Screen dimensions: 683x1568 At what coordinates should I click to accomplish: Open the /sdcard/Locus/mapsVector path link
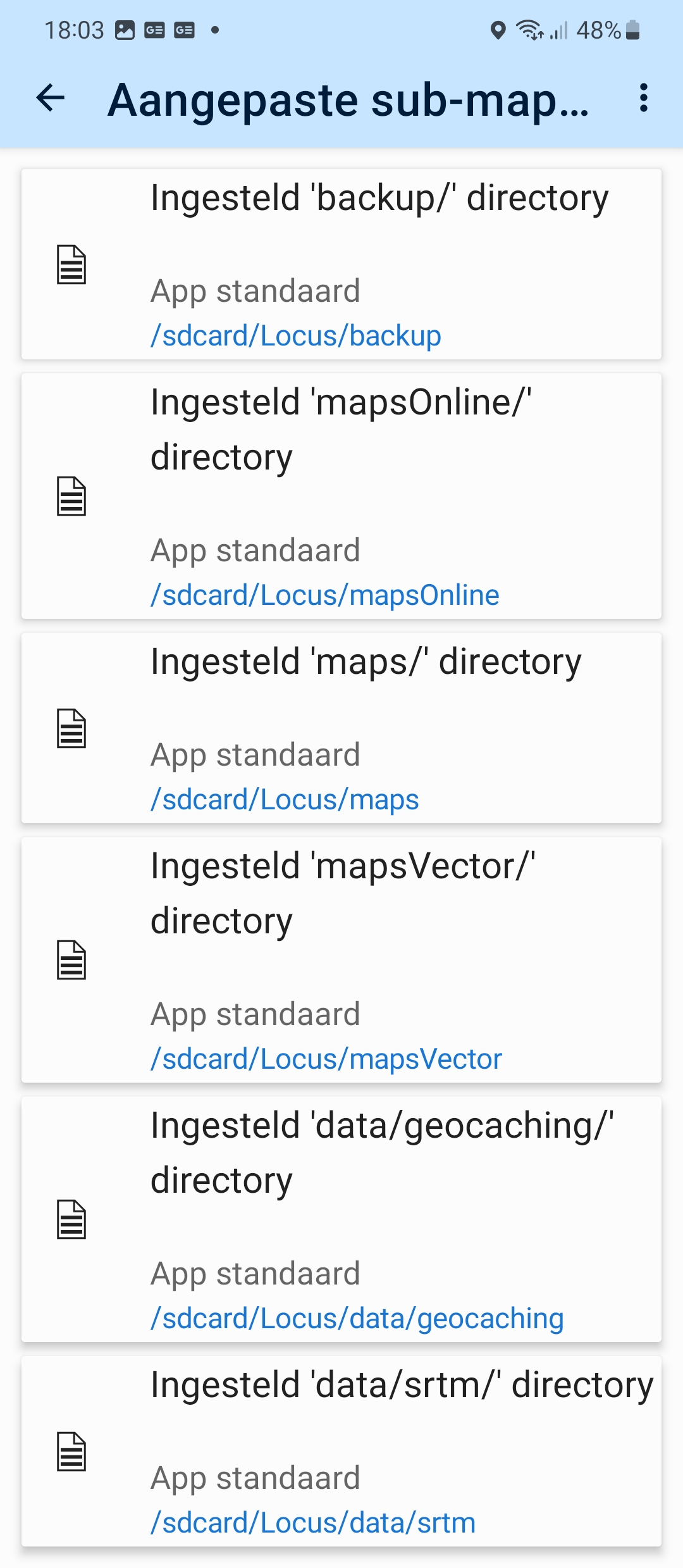pos(326,1059)
